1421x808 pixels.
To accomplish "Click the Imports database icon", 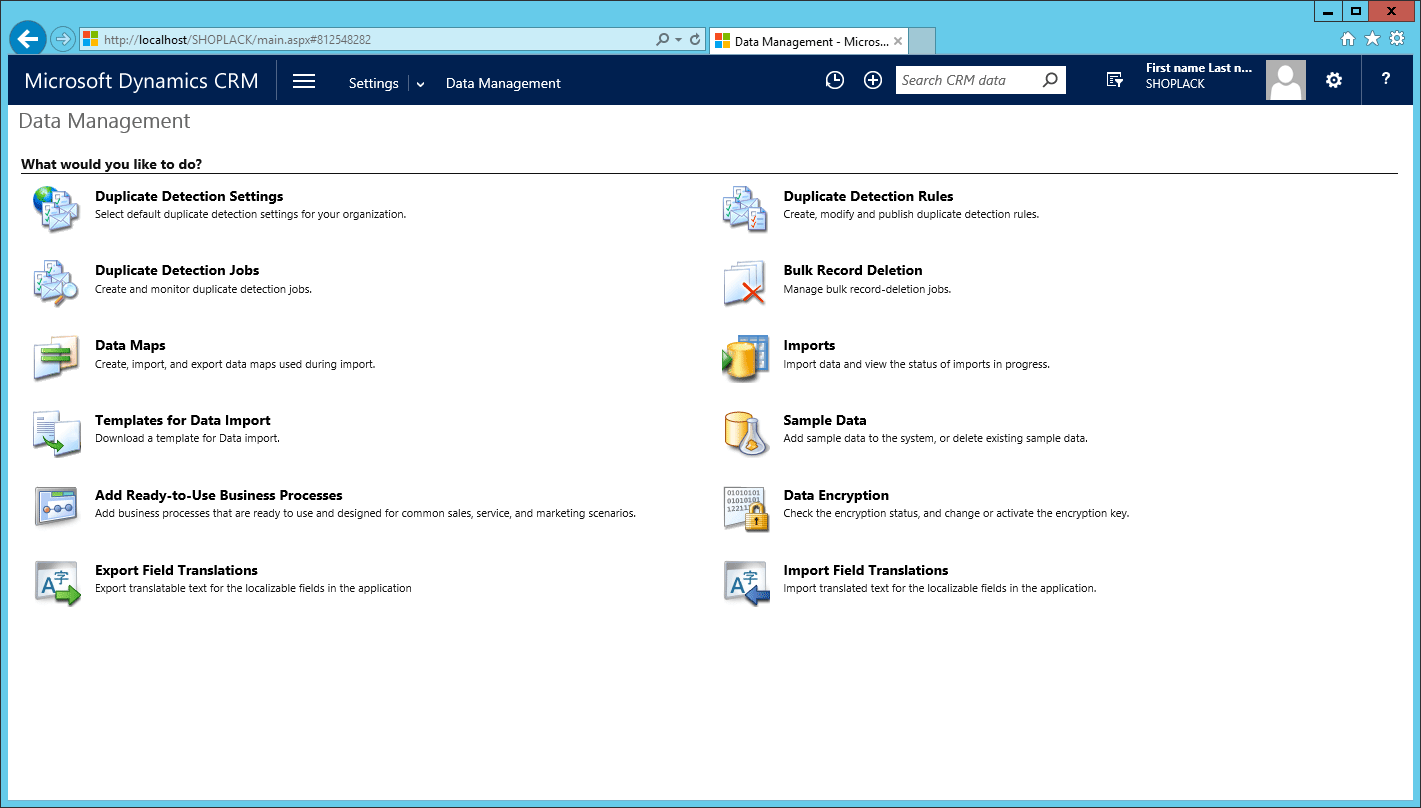I will (745, 357).
